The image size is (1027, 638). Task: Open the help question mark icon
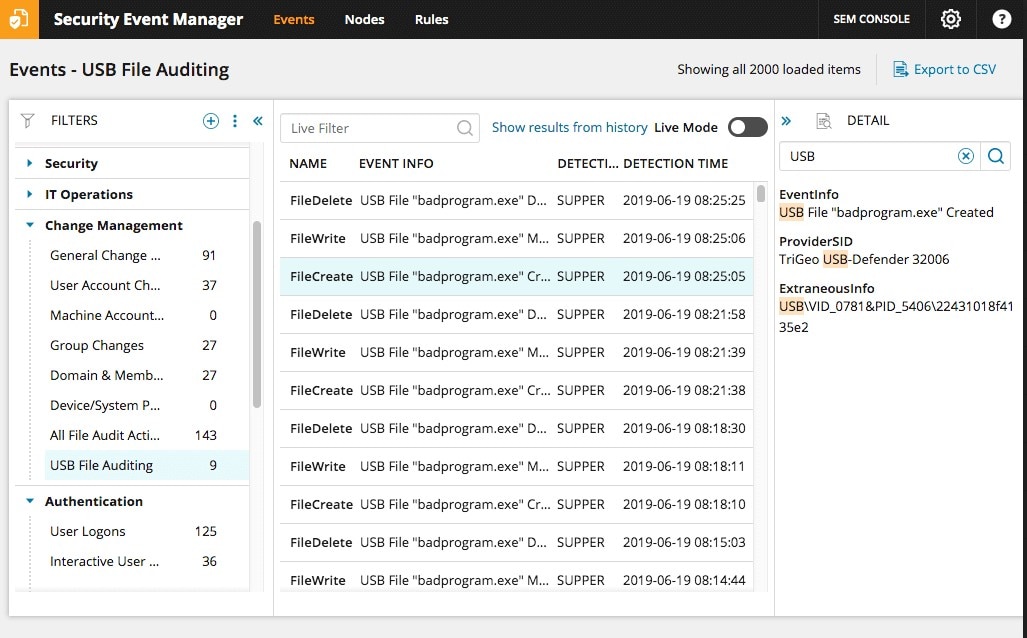(x=1001, y=19)
